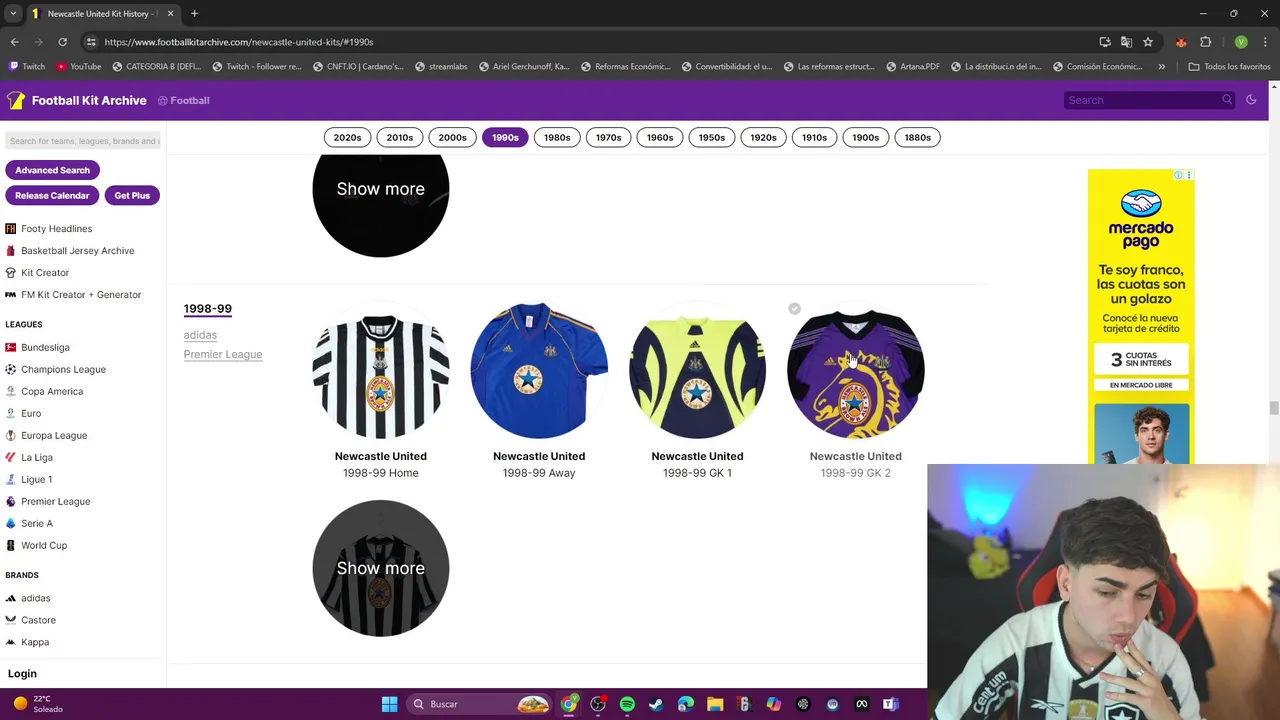The width and height of the screenshot is (1280, 720).
Task: Jump to the 1980s decade
Action: (x=557, y=138)
